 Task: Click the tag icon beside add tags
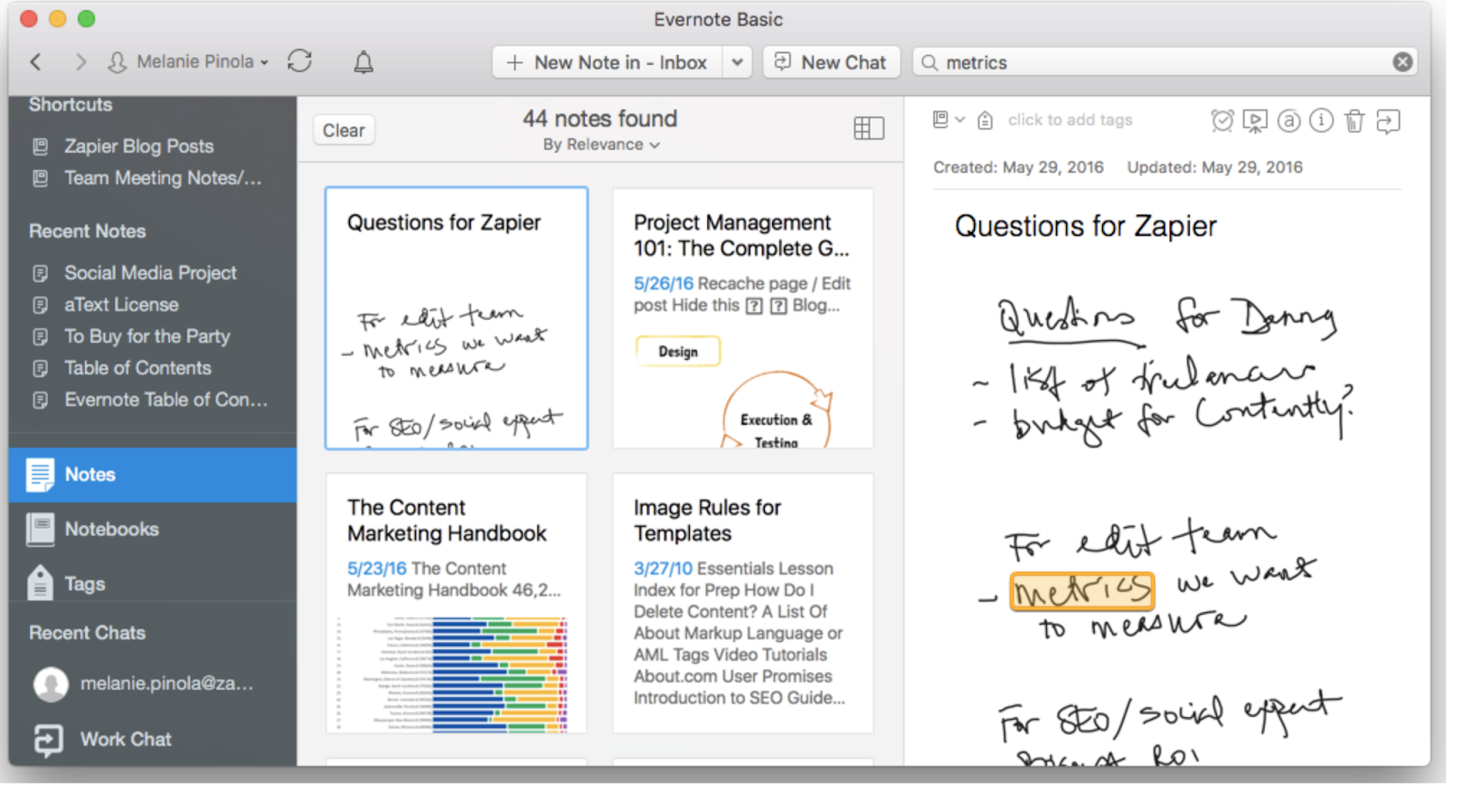[985, 121]
